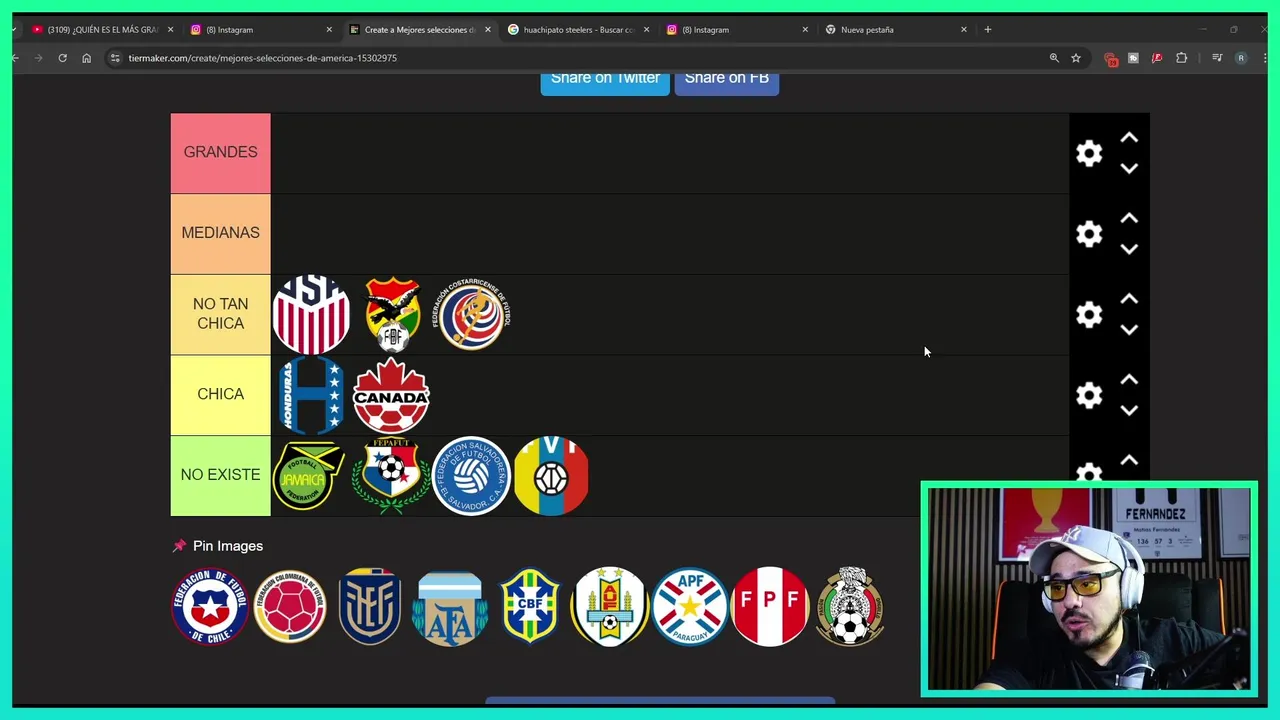Click the webcam overlay video
The width and height of the screenshot is (1280, 720).
pos(1089,589)
